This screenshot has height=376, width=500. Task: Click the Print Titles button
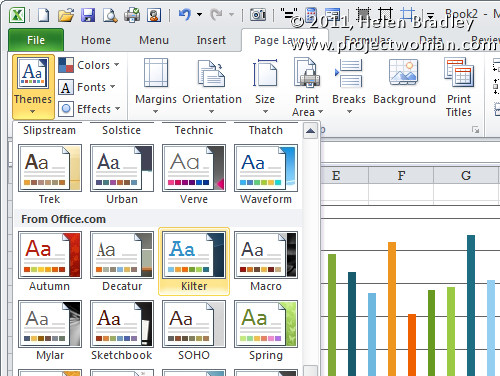pyautogui.click(x=459, y=87)
